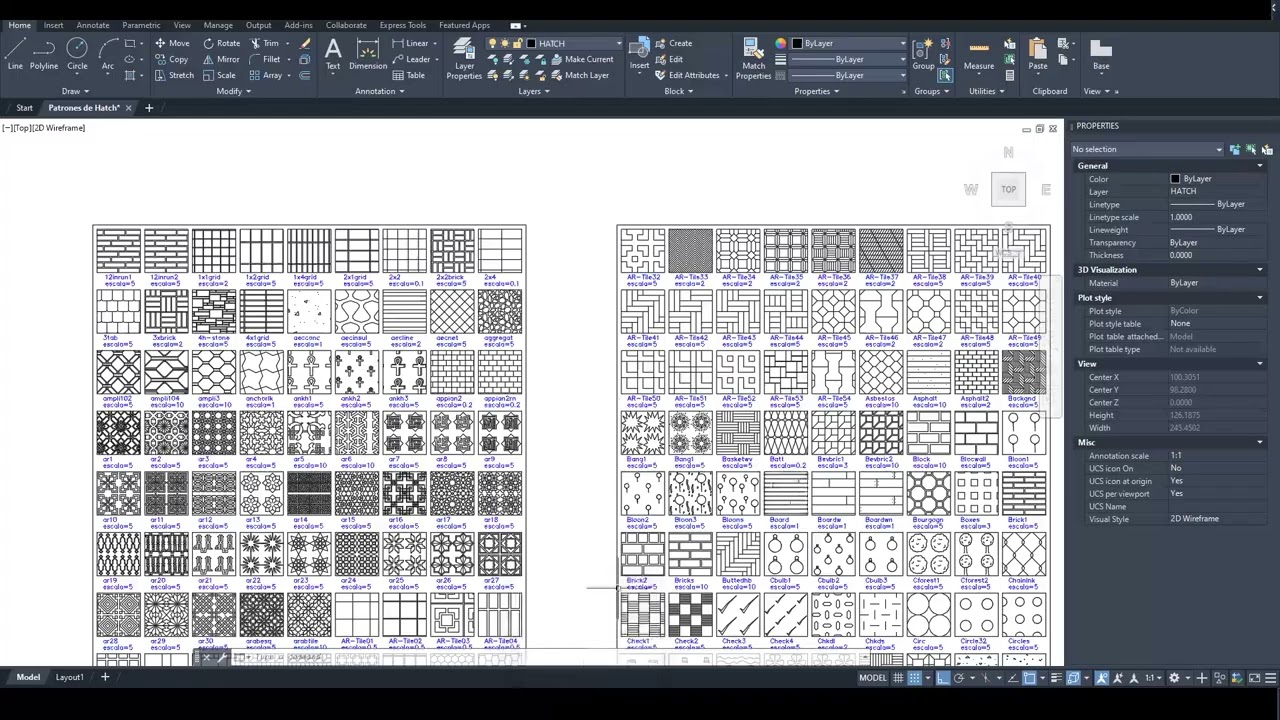Screen dimensions: 1280x720
Task: Toggle clean screen mode
Action: point(1254,678)
